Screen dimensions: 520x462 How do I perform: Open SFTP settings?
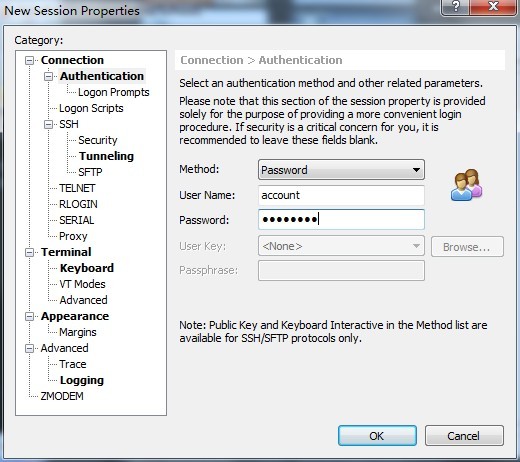90,172
